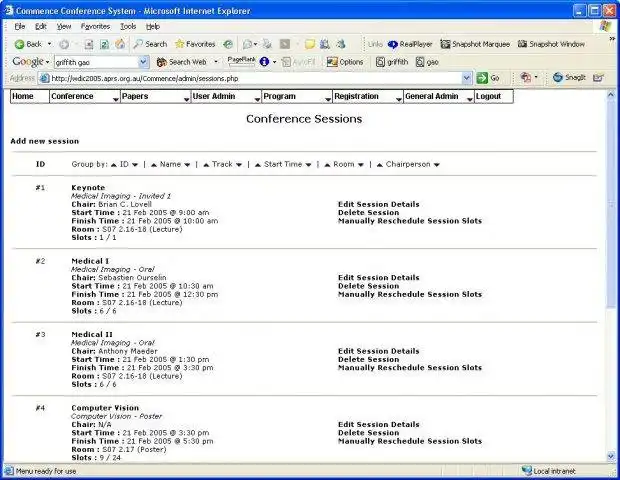Open the Back button history dropdown
The image size is (620, 480).
click(x=49, y=44)
